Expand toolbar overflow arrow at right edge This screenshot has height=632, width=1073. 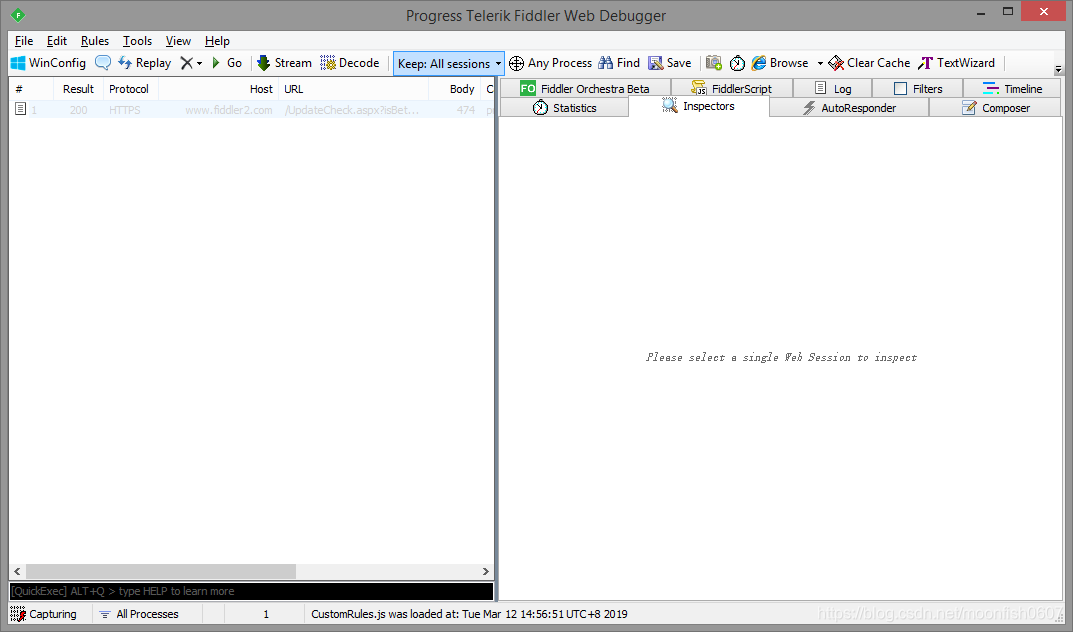tap(1058, 69)
